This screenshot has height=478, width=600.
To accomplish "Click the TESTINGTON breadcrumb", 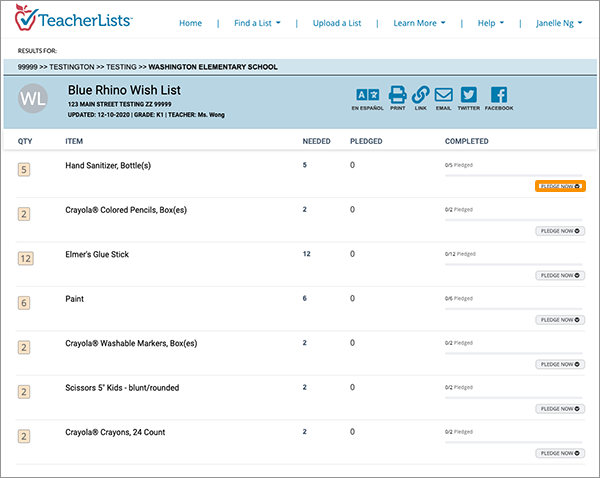I will pos(72,67).
